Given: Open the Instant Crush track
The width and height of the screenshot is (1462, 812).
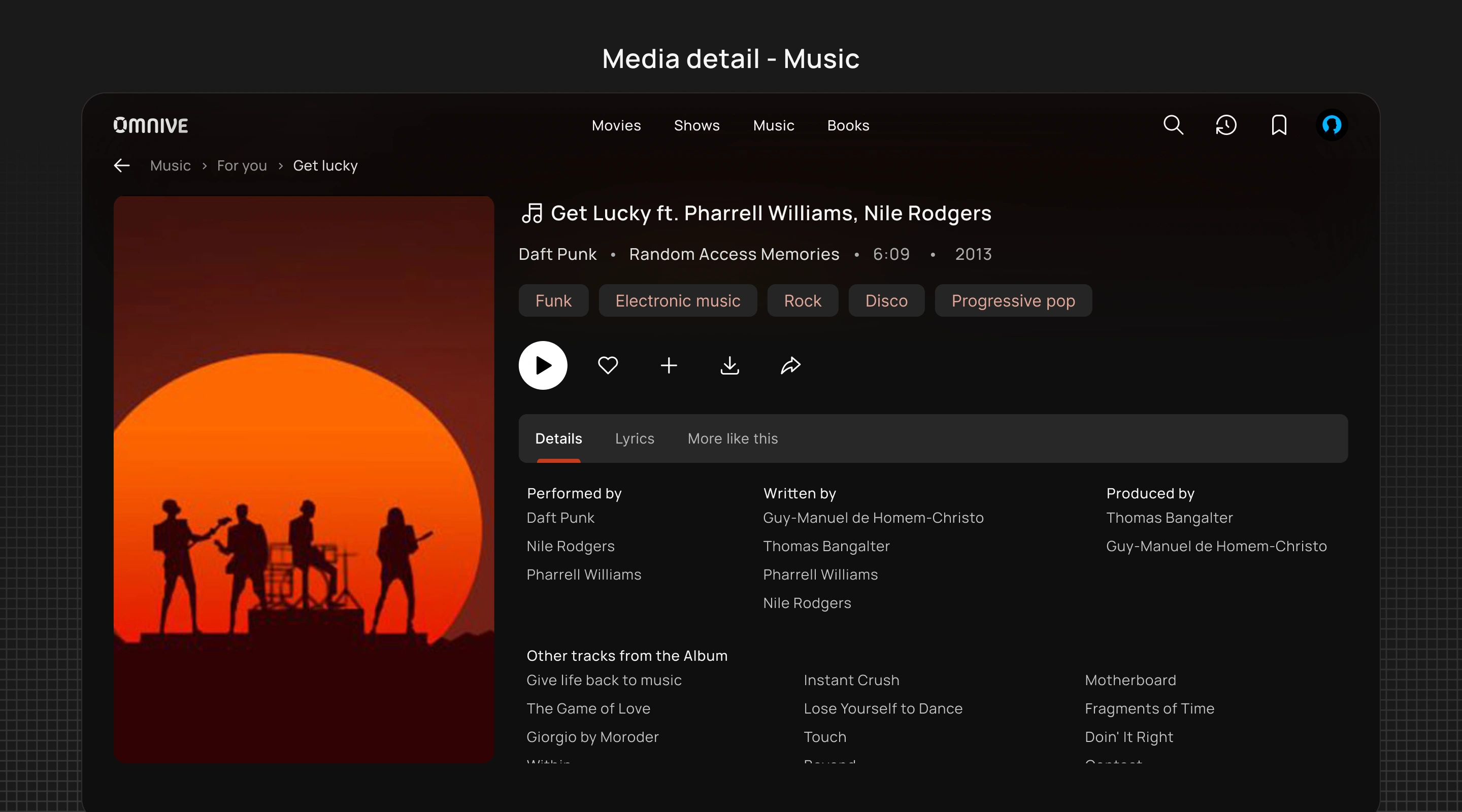Looking at the screenshot, I should click(851, 680).
